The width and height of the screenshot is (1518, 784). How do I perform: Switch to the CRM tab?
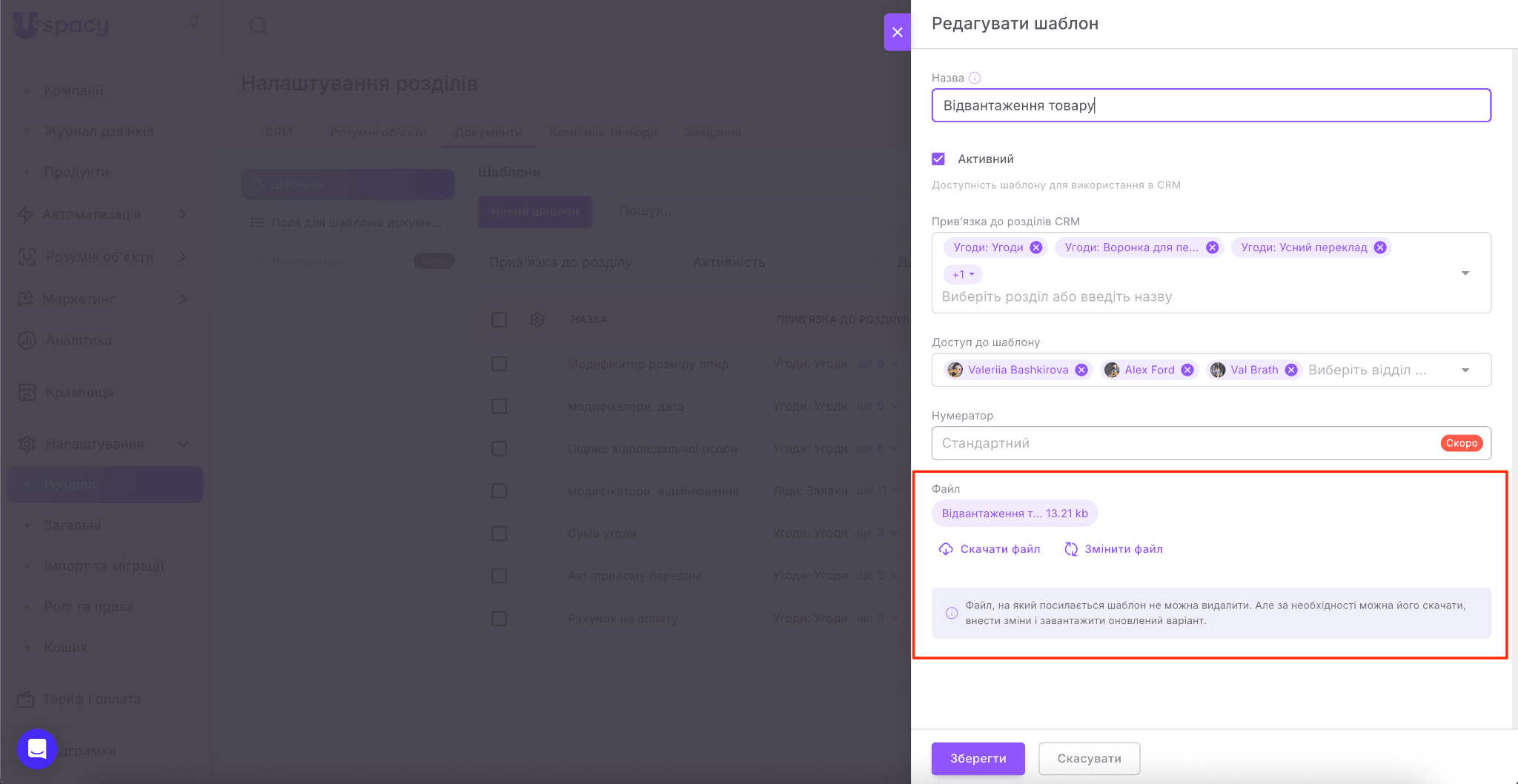(279, 132)
